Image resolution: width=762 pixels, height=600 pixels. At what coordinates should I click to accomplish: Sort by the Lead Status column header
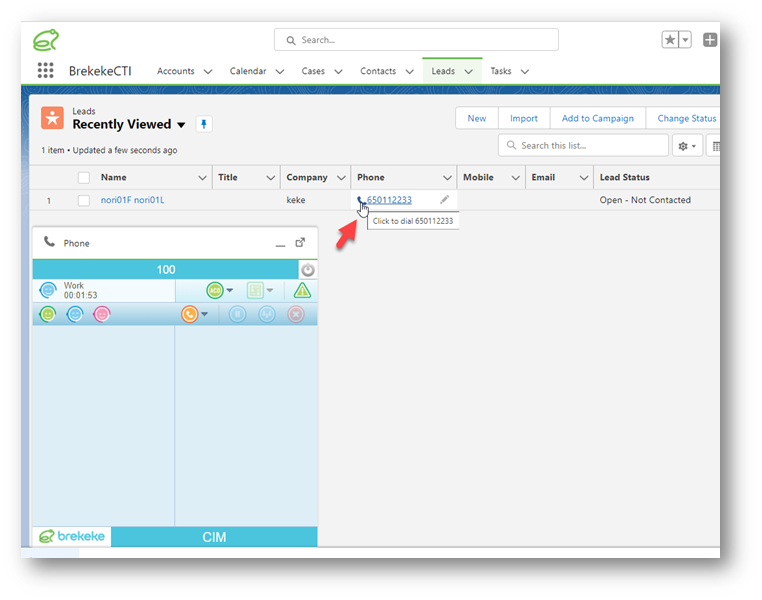[x=624, y=177]
